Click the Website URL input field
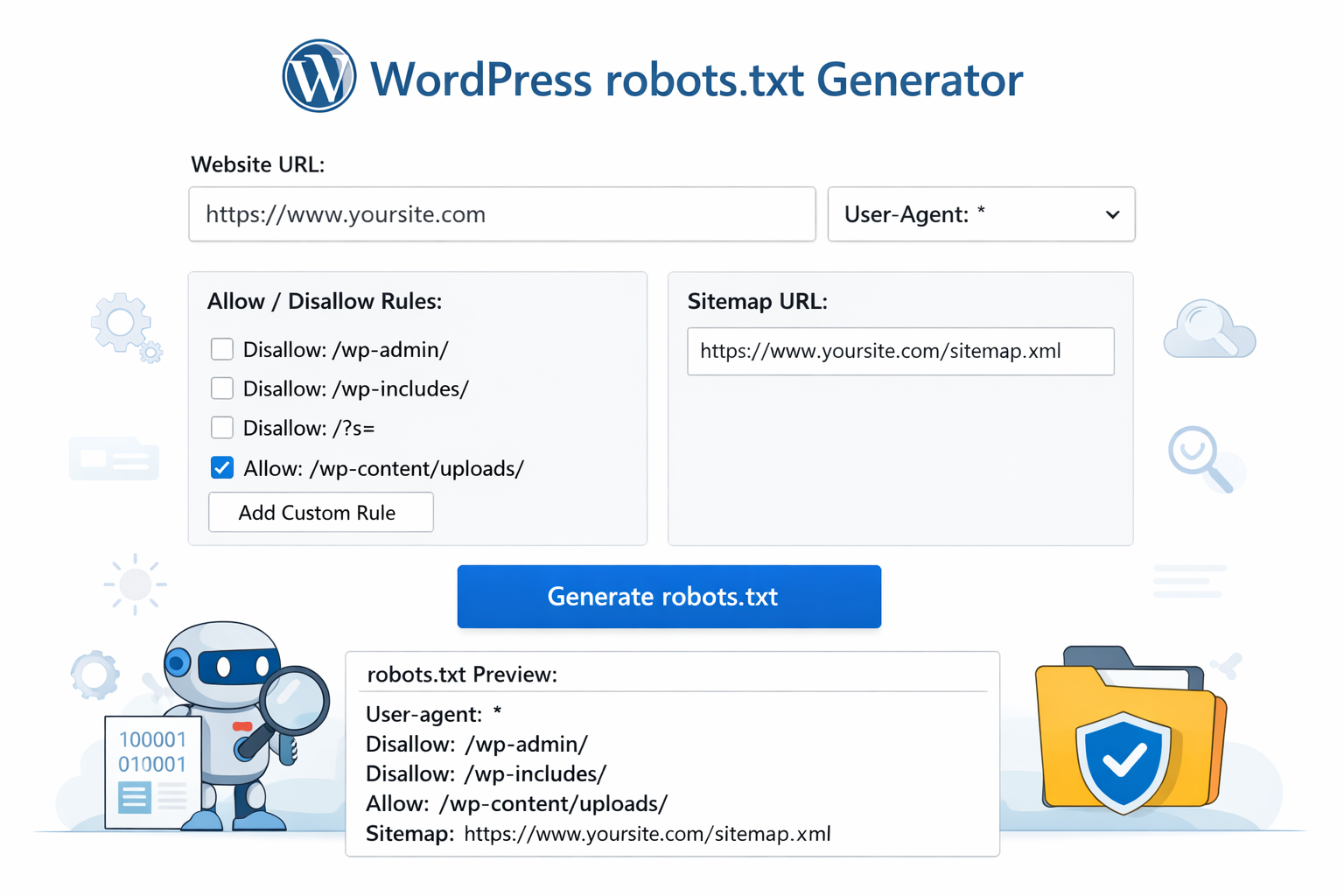Image resolution: width=1344 pixels, height=896 pixels. tap(501, 214)
